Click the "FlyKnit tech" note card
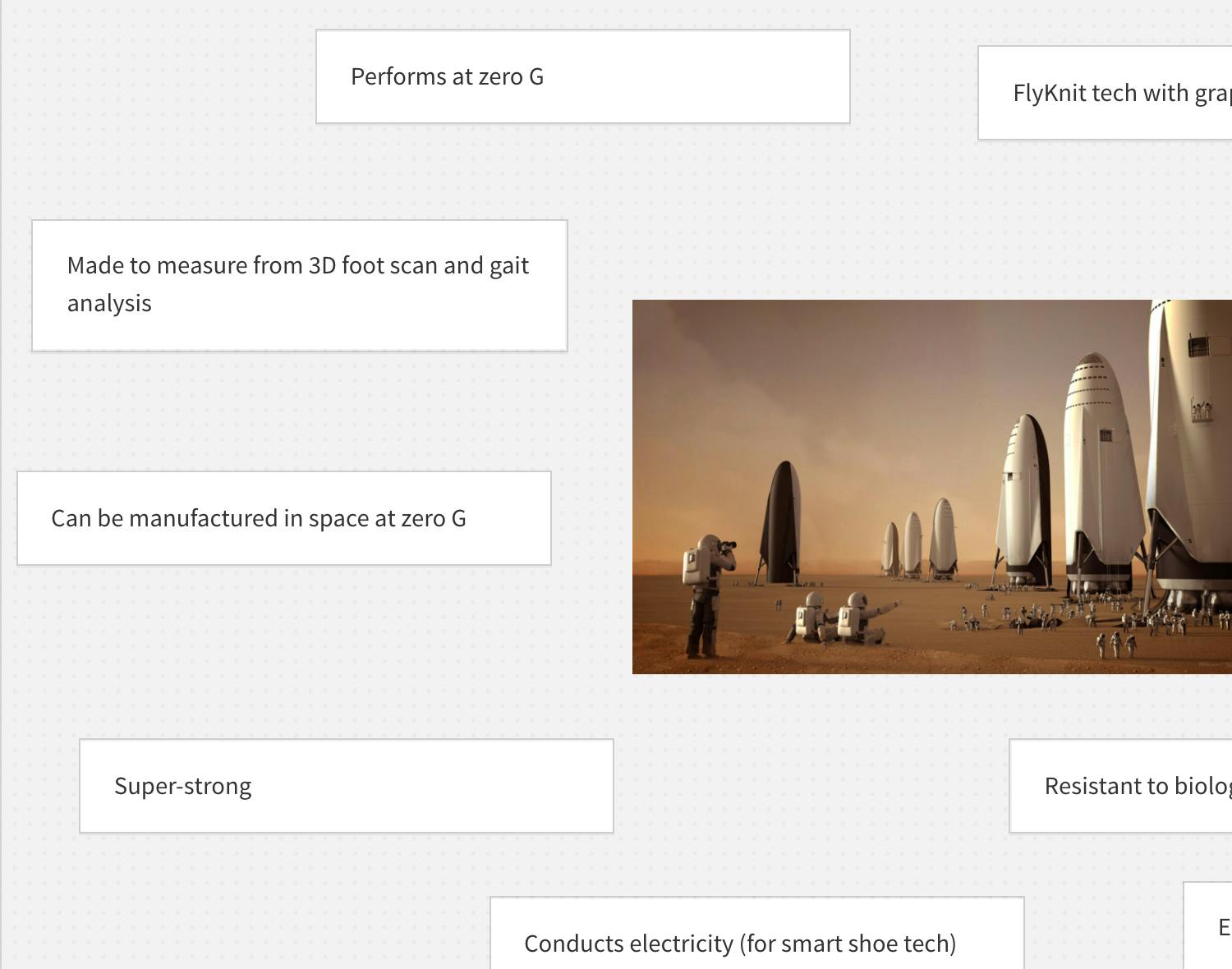The image size is (1232, 969). 1105,94
